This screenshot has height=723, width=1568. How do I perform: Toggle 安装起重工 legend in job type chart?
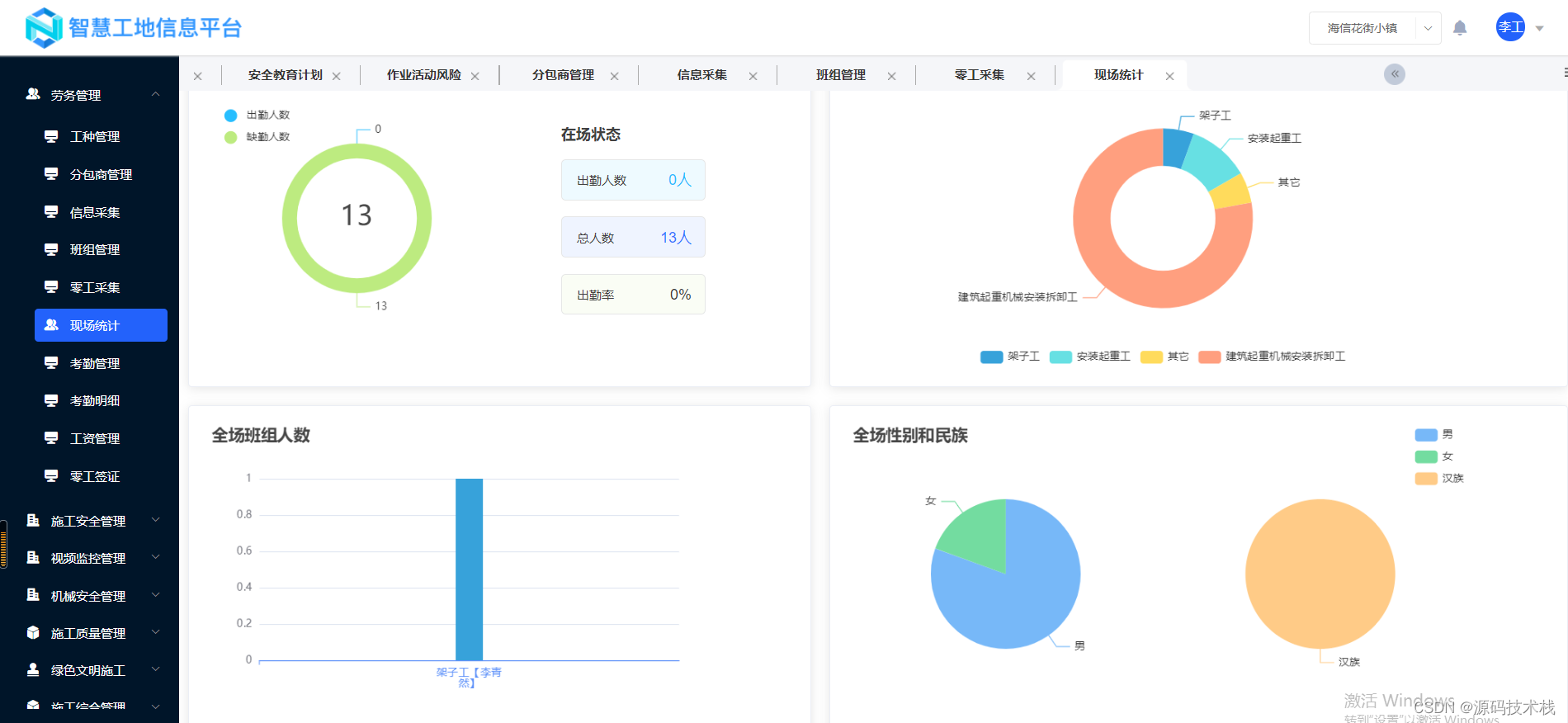coord(1090,357)
